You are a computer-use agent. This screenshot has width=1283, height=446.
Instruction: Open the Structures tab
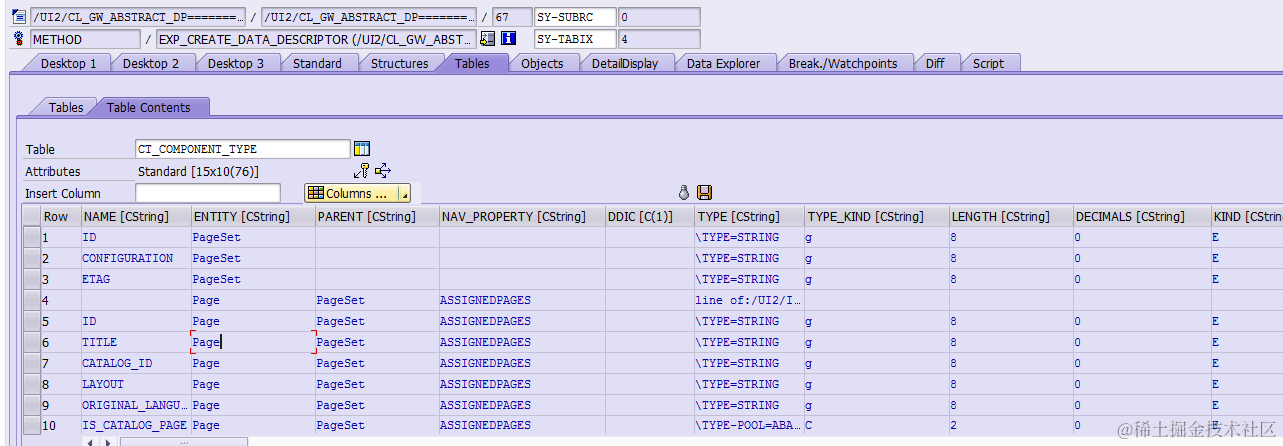pos(399,63)
